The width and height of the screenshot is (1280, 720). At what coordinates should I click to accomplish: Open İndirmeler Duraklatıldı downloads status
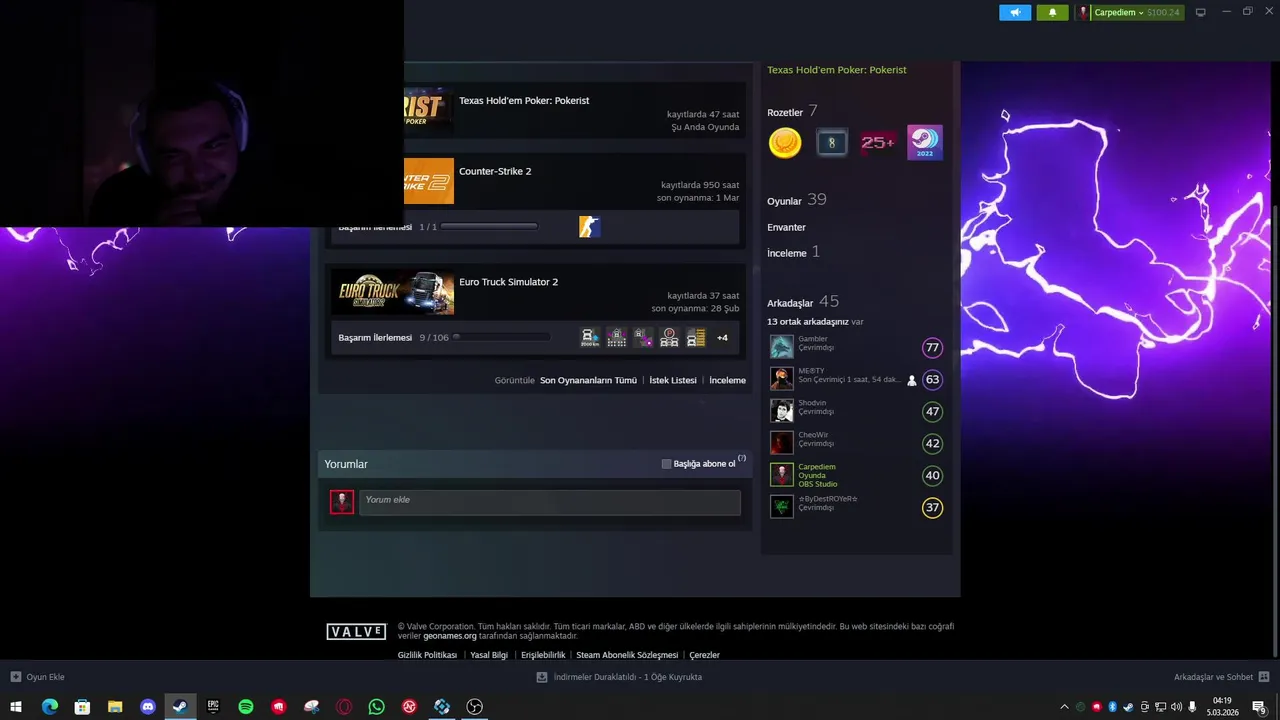click(x=620, y=677)
